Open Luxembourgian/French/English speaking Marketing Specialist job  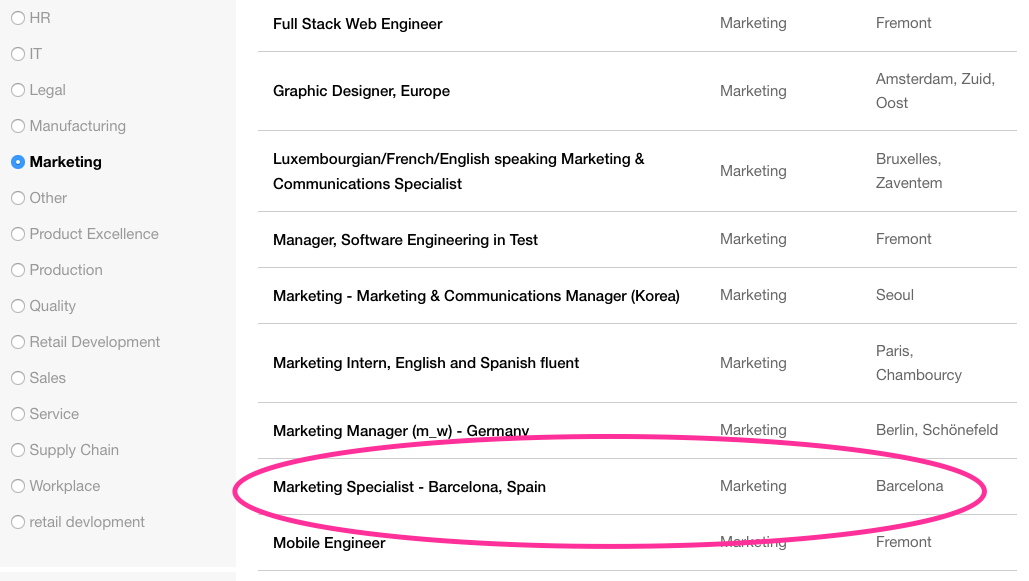(459, 171)
